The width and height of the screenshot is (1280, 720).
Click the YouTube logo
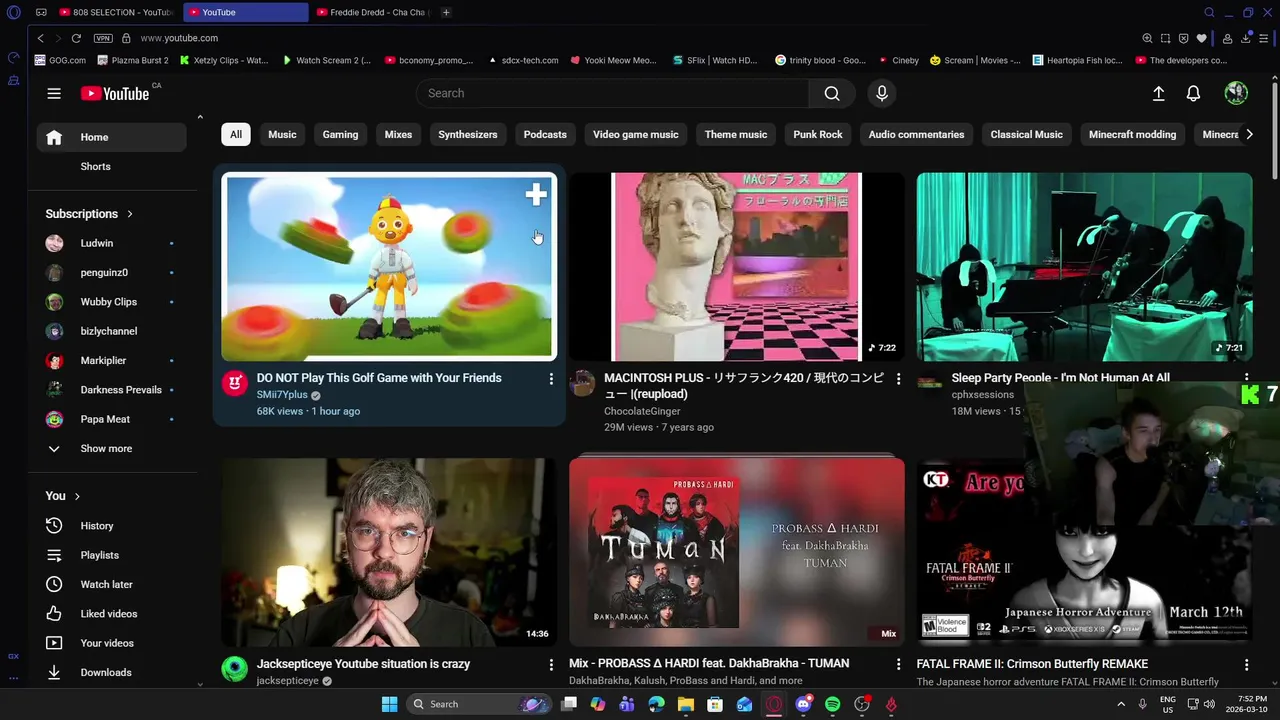tap(115, 93)
